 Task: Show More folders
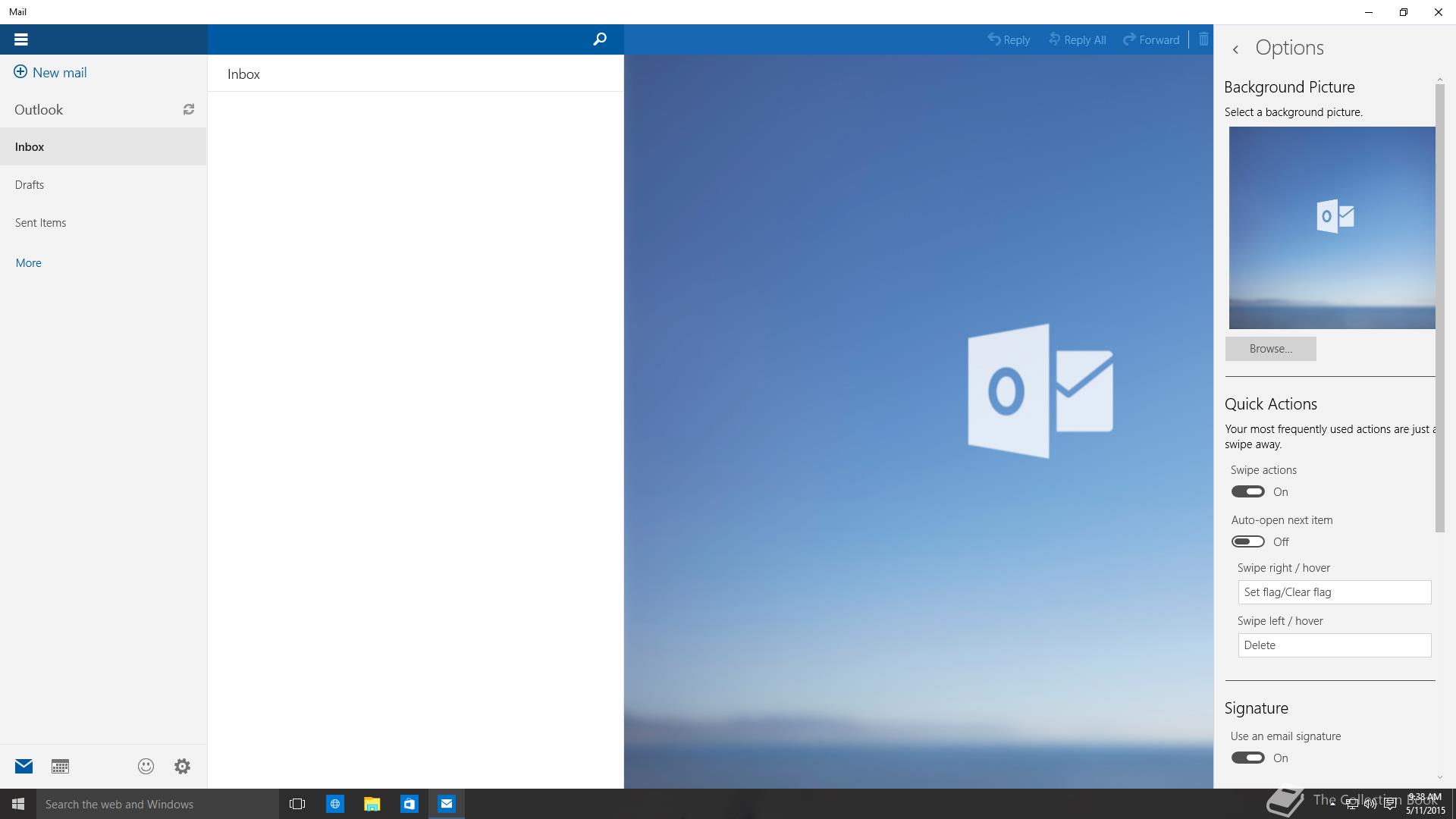tap(28, 262)
